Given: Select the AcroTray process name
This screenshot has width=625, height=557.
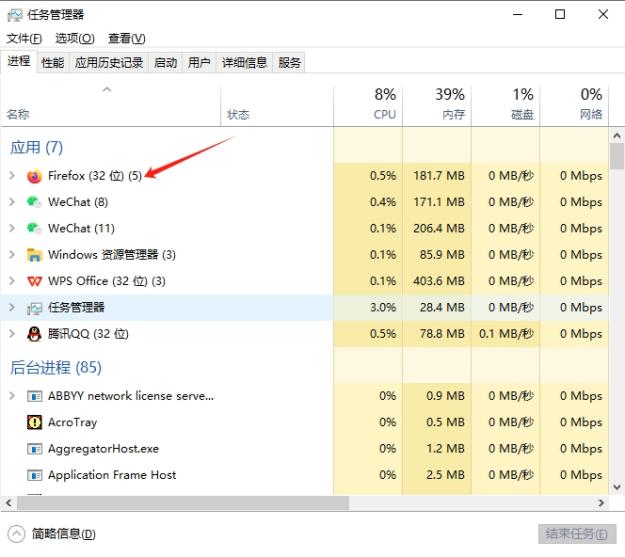Looking at the screenshot, I should pos(73,422).
